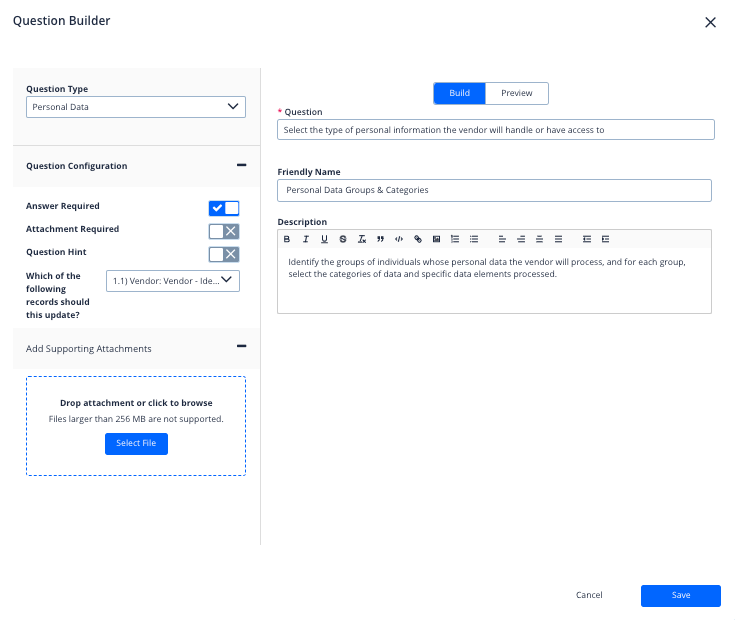Enable the Attachment Required toggle
Image resolution: width=735 pixels, height=620 pixels.
[224, 231]
